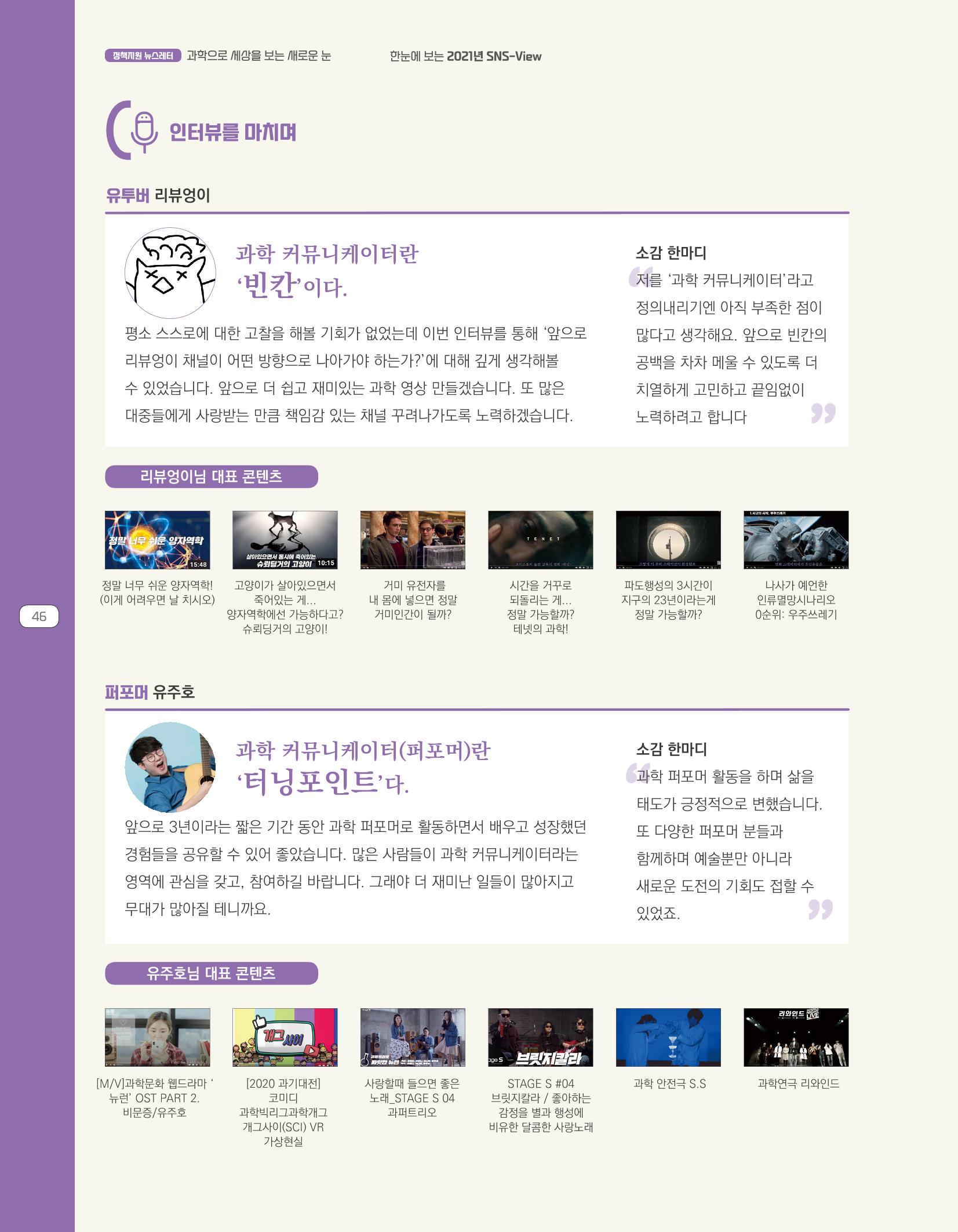
Task: Open the 슈뢰딩거의 고양이 video thumbnail
Action: click(285, 540)
